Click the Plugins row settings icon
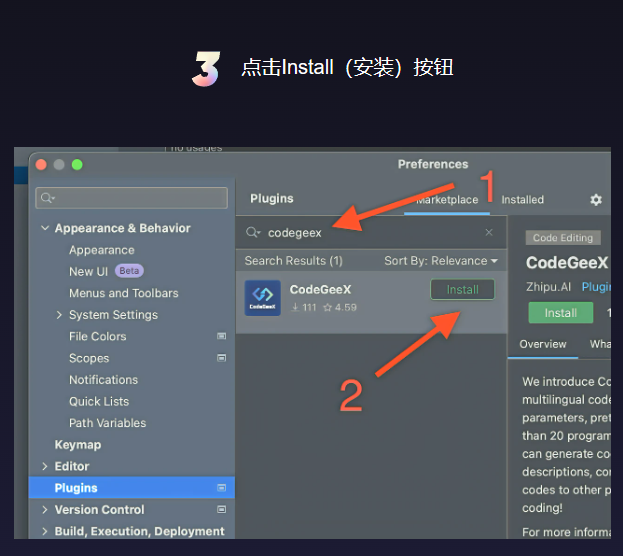This screenshot has height=556, width=623. point(221,488)
